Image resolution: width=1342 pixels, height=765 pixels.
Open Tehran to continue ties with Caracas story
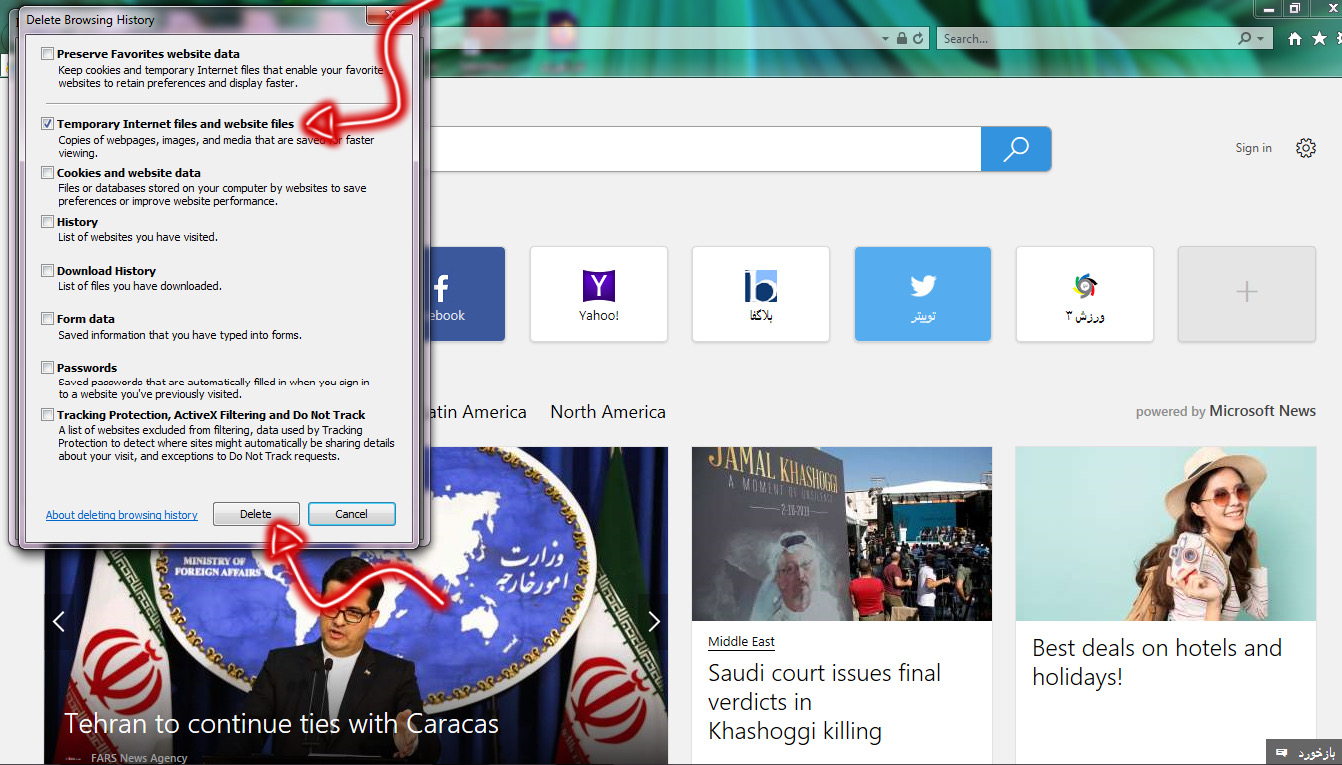[282, 723]
